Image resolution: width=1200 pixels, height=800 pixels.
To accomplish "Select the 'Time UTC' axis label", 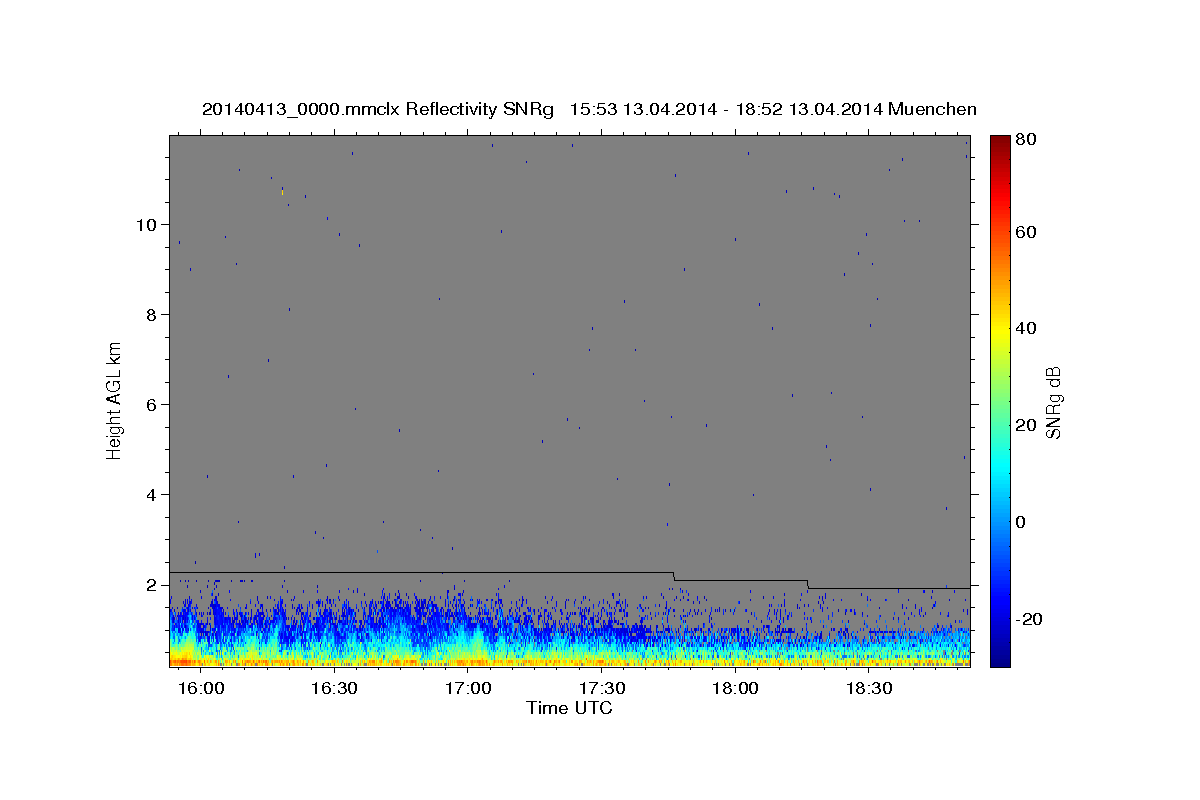I will (569, 708).
